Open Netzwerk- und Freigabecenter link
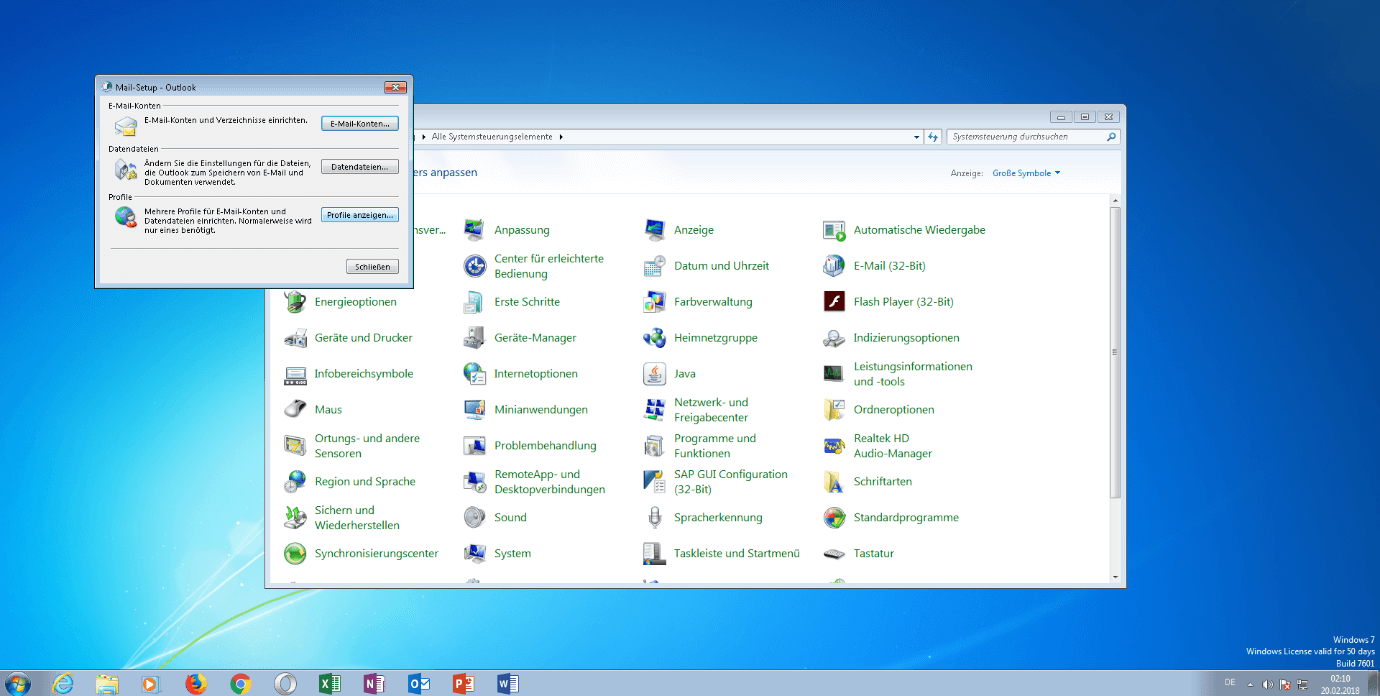Screen dimensions: 1380x696 (711, 410)
